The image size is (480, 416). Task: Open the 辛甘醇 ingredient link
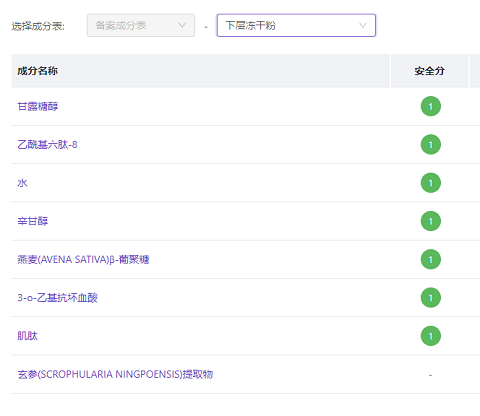pos(33,221)
